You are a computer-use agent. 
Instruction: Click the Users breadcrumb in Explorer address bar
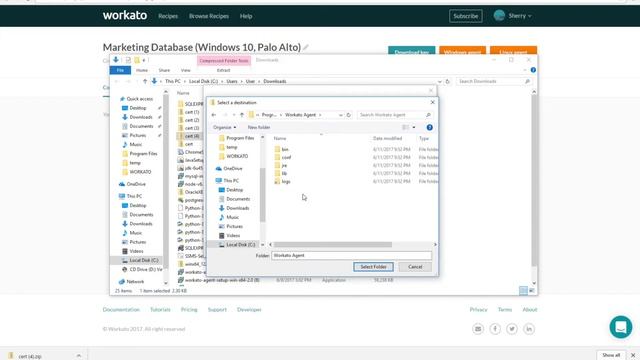click(232, 81)
